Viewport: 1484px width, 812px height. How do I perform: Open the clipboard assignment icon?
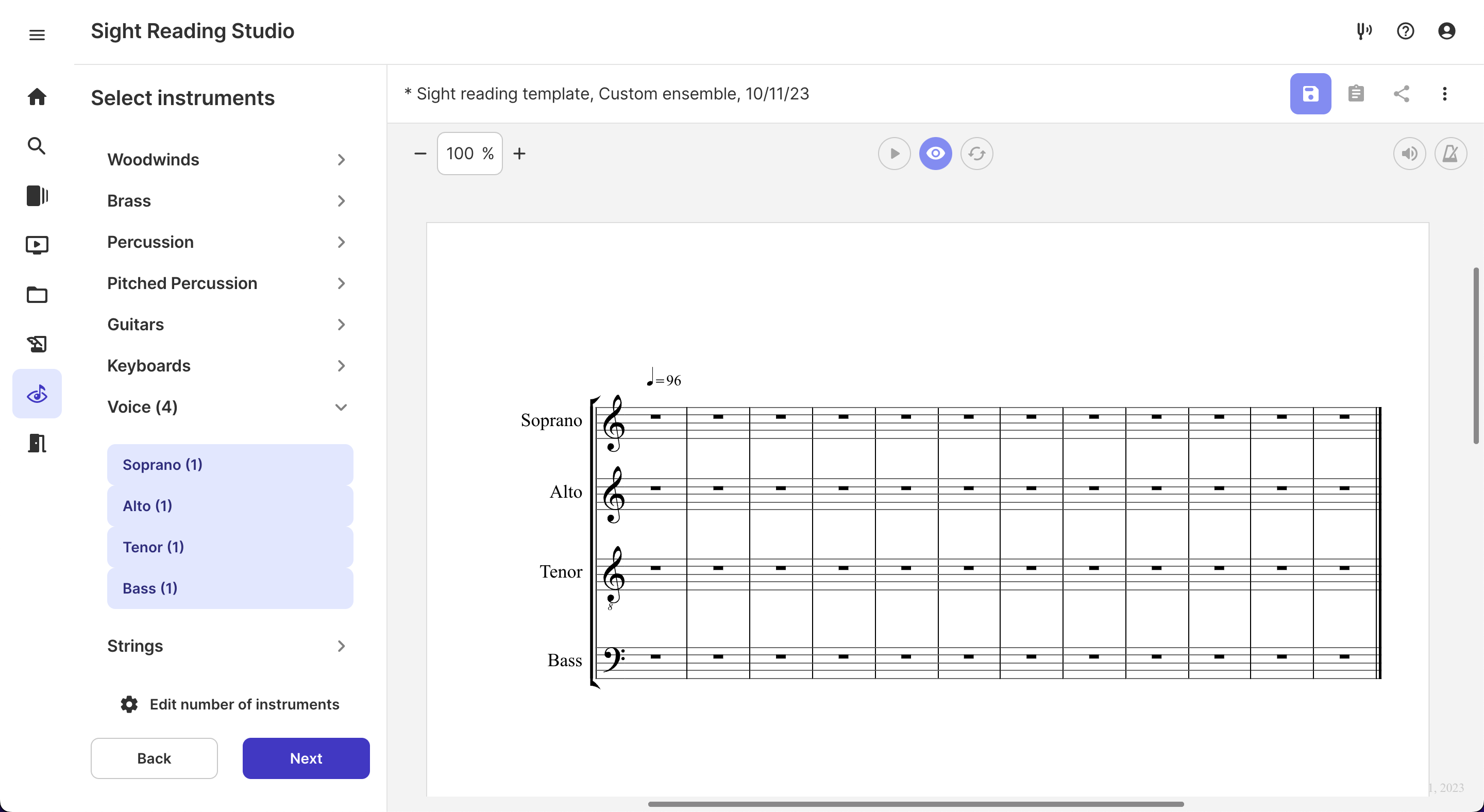coord(1356,94)
